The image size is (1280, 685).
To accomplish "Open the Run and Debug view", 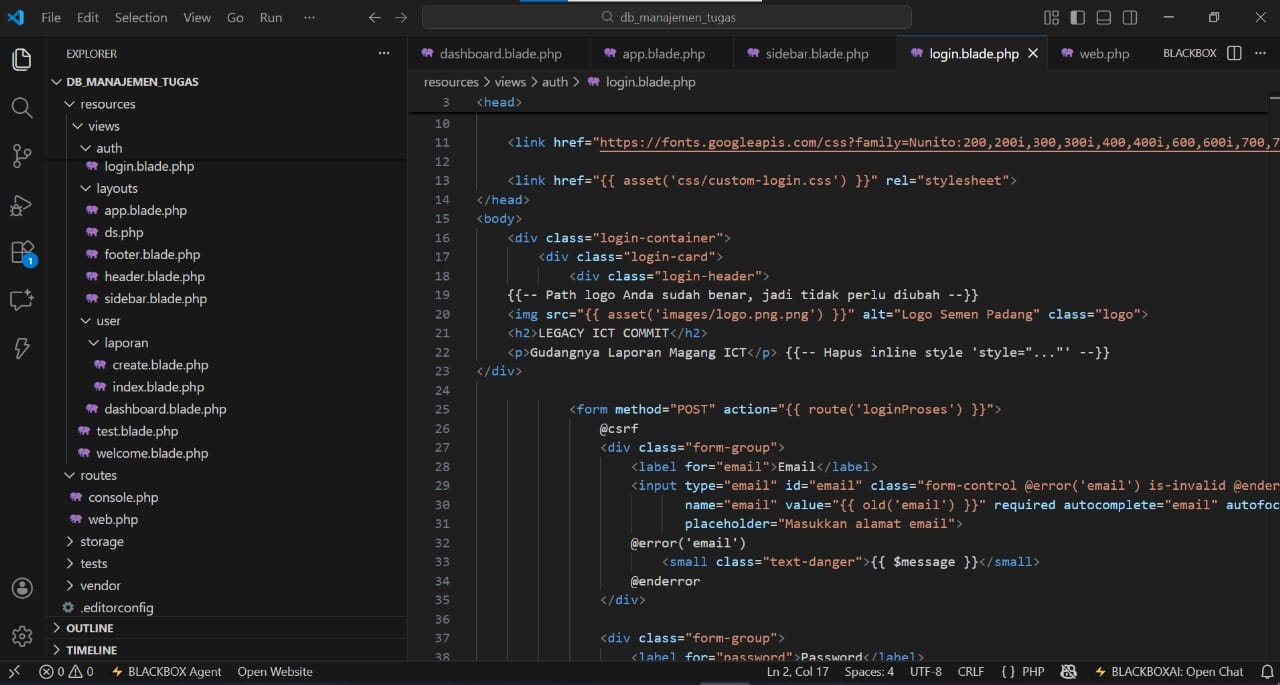I will click(22, 204).
